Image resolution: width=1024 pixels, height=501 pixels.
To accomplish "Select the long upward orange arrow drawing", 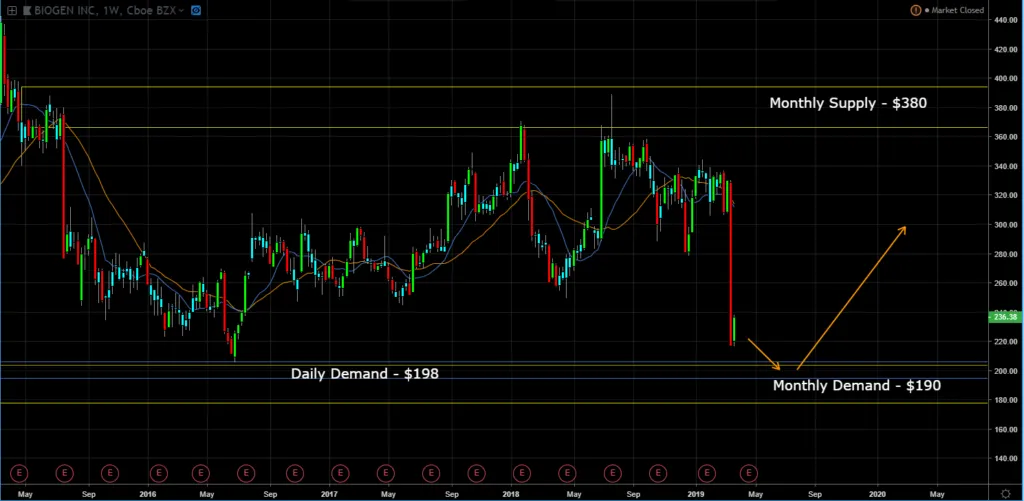I will pyautogui.click(x=851, y=299).
